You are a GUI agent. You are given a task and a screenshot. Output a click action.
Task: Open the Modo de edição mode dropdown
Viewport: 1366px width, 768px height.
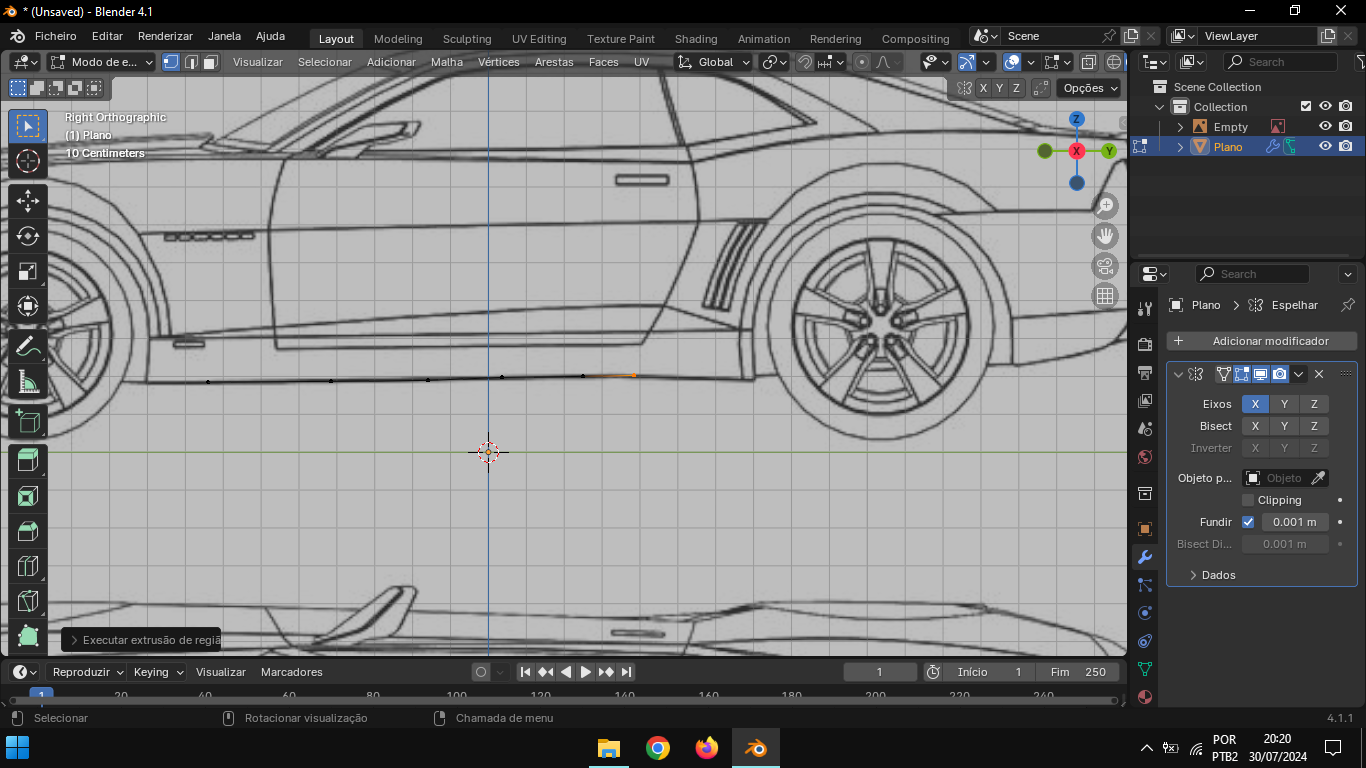[102, 62]
